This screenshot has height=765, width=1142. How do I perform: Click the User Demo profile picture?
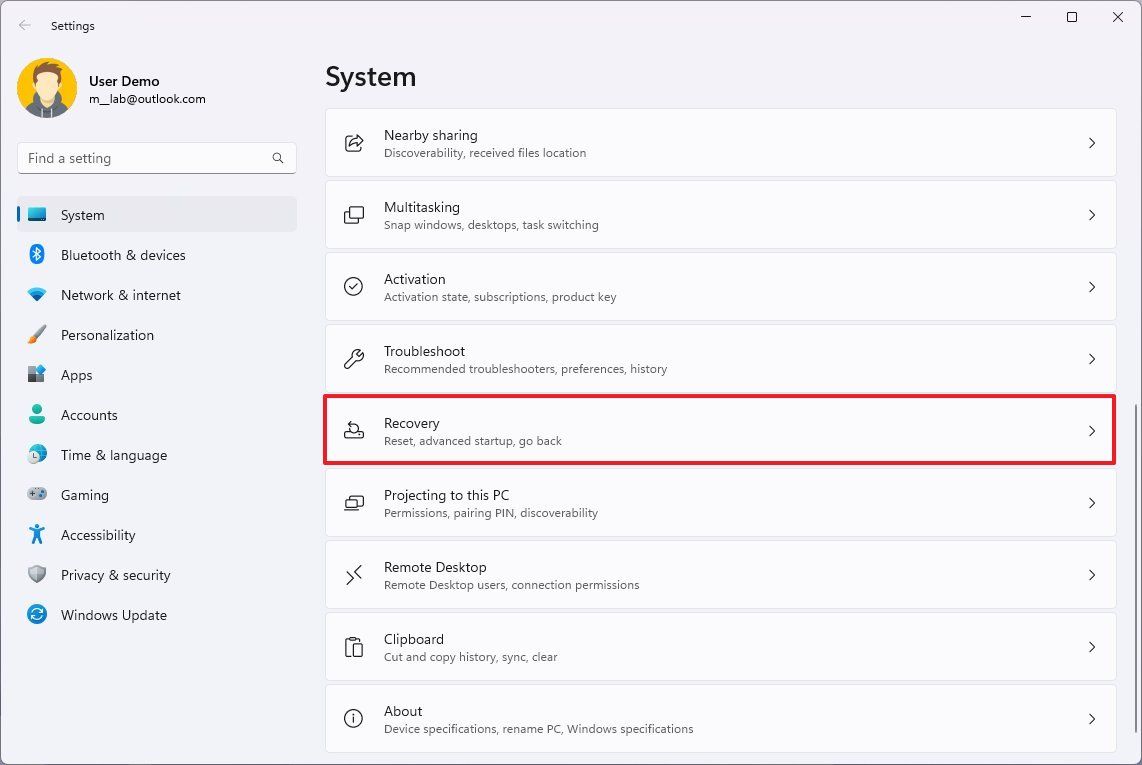[47, 88]
